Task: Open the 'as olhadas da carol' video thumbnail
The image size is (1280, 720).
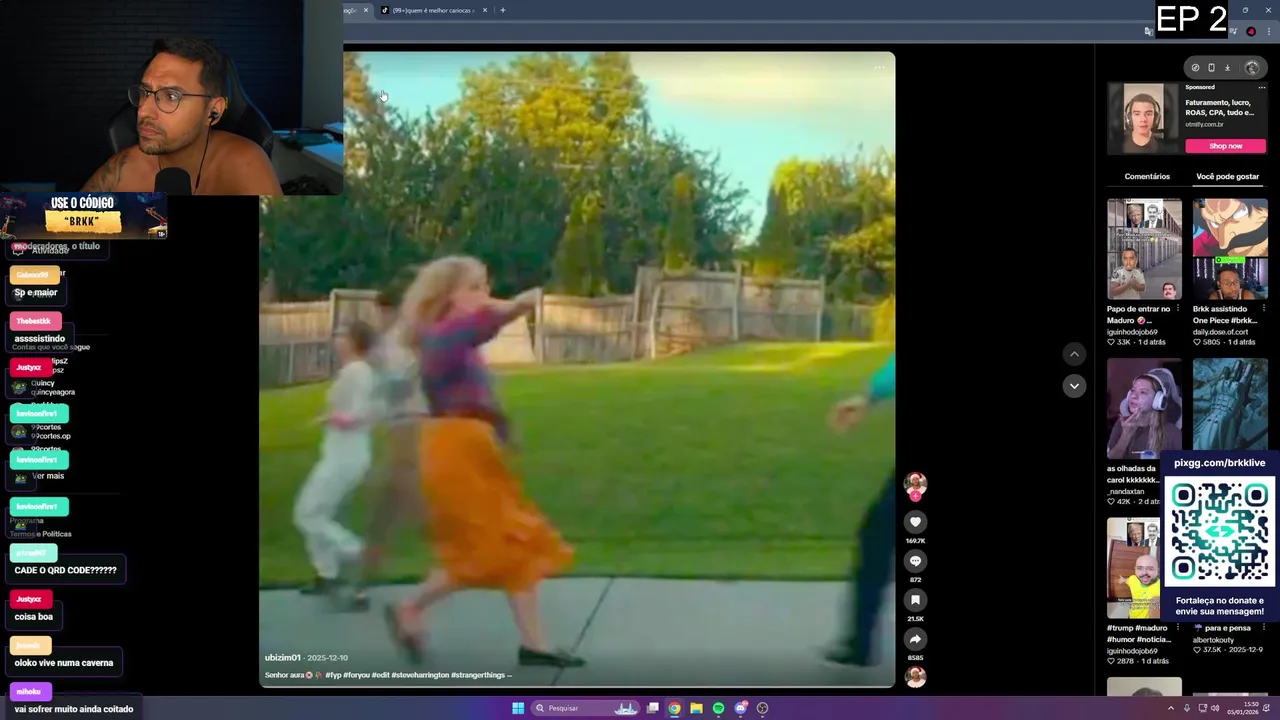Action: pos(1144,409)
